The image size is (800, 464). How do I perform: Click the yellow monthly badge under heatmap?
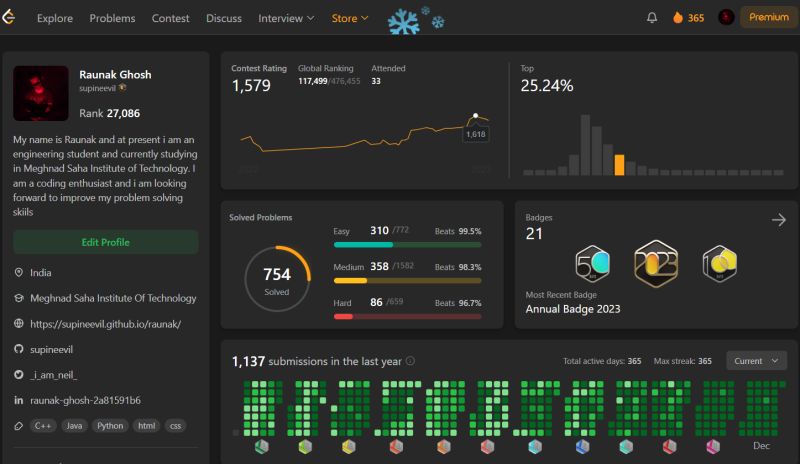(x=348, y=447)
